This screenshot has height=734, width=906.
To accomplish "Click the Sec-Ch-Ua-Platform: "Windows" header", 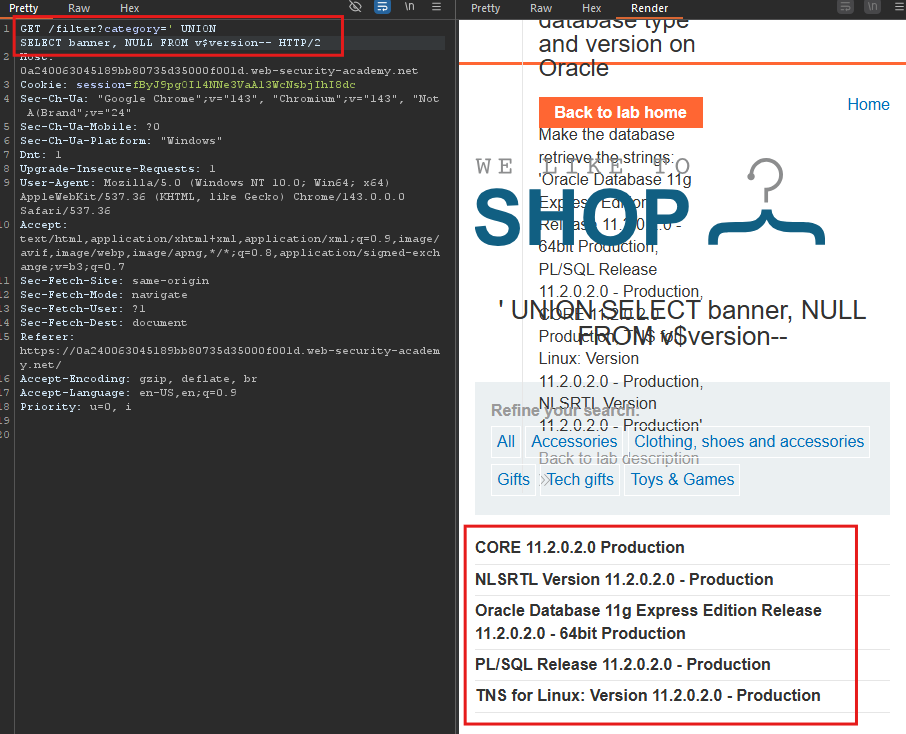I will [x=121, y=140].
